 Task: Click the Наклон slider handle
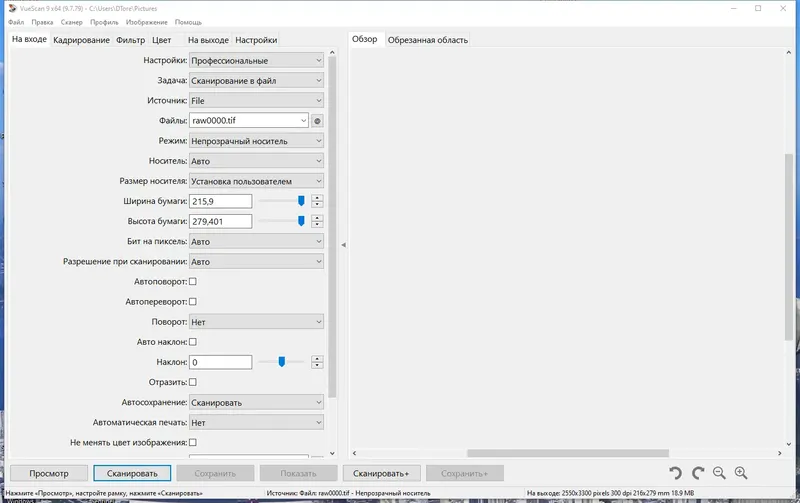(x=282, y=362)
